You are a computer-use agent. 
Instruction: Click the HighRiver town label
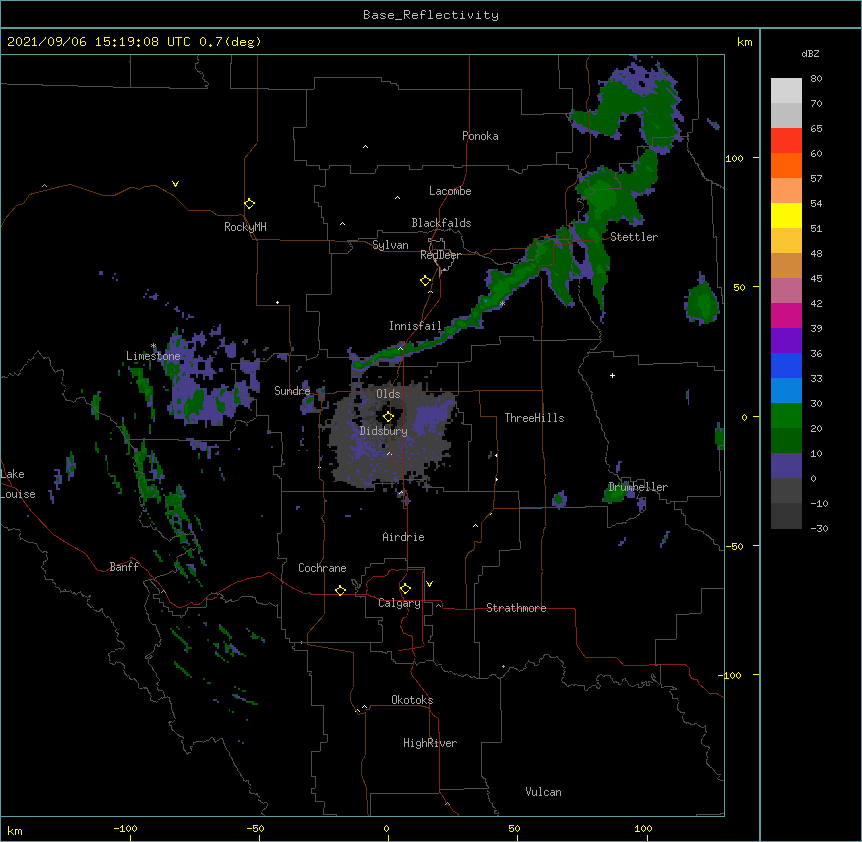(430, 743)
